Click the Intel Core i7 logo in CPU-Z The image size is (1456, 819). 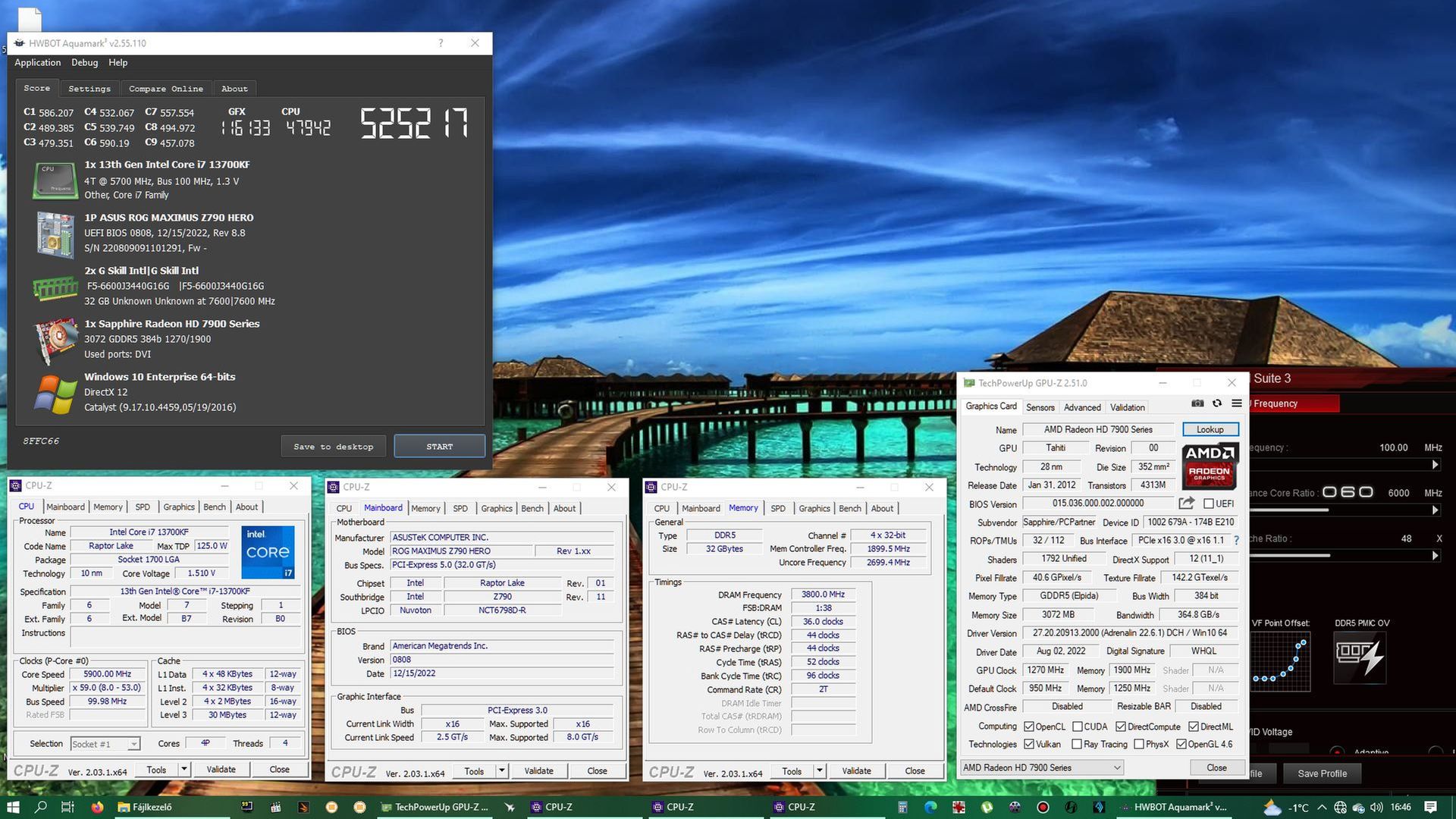pos(268,552)
